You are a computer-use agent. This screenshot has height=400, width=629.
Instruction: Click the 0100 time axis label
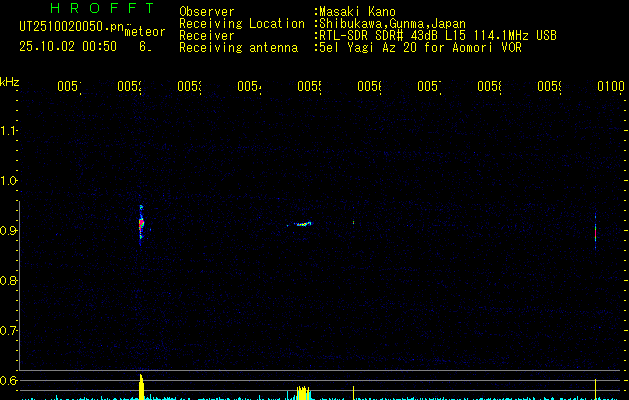pyautogui.click(x=611, y=86)
